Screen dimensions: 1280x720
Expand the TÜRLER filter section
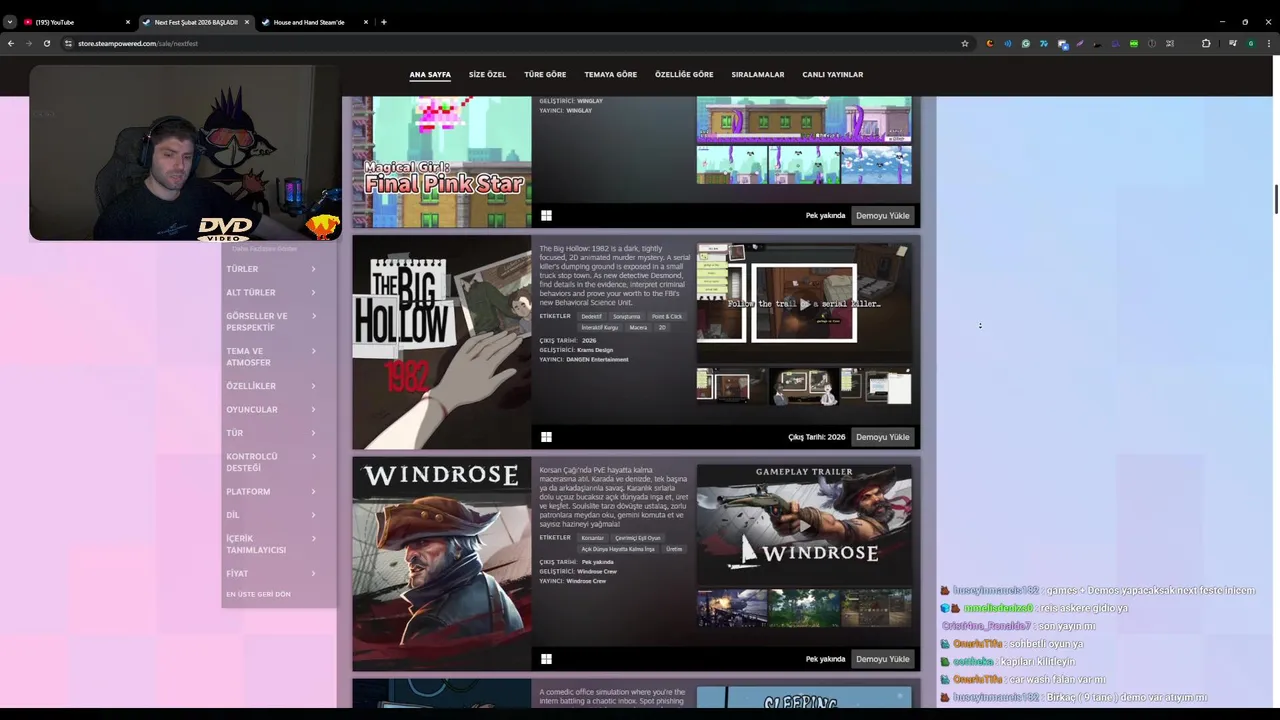tap(271, 269)
